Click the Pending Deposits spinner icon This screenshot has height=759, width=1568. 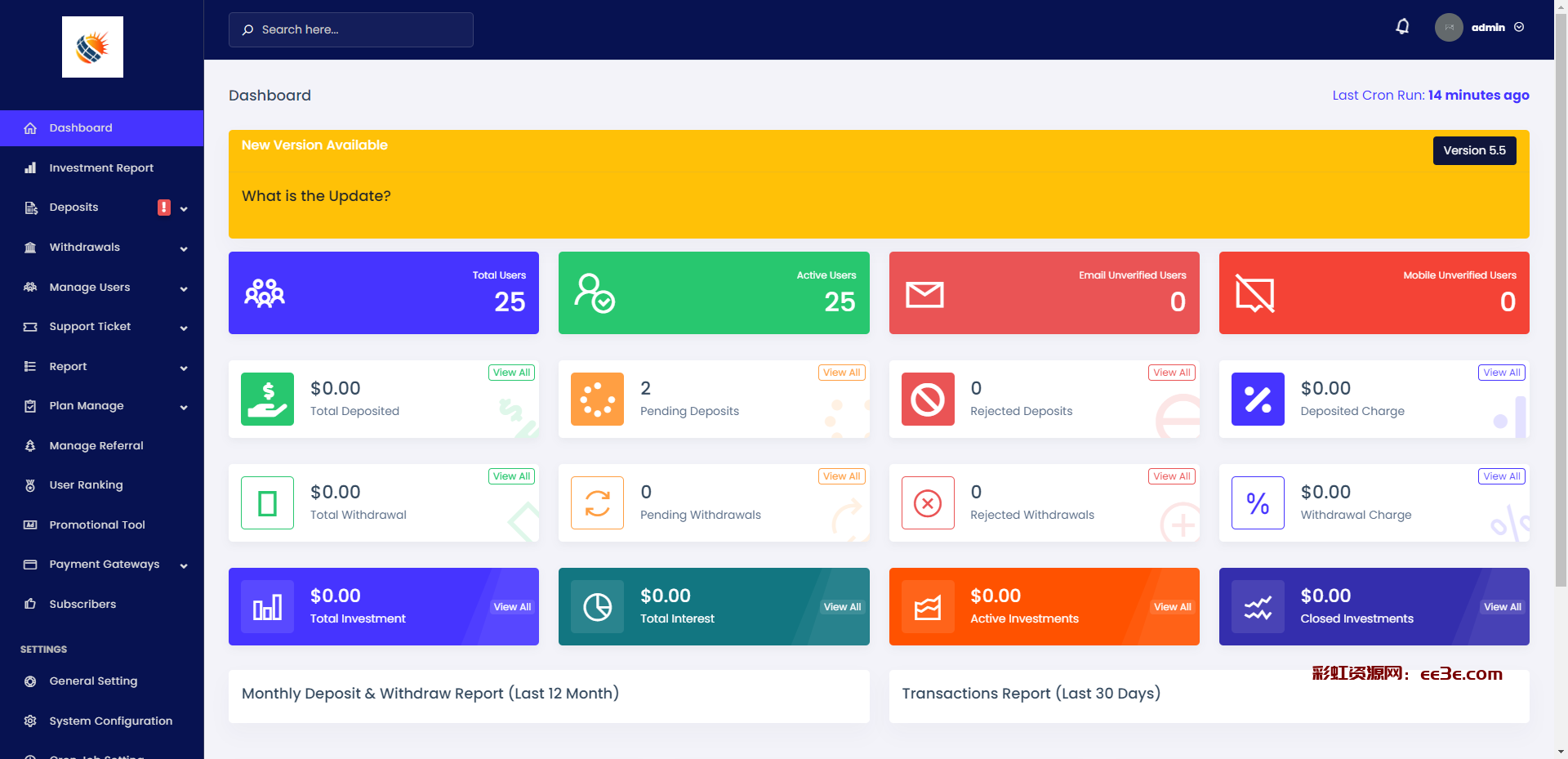597,399
